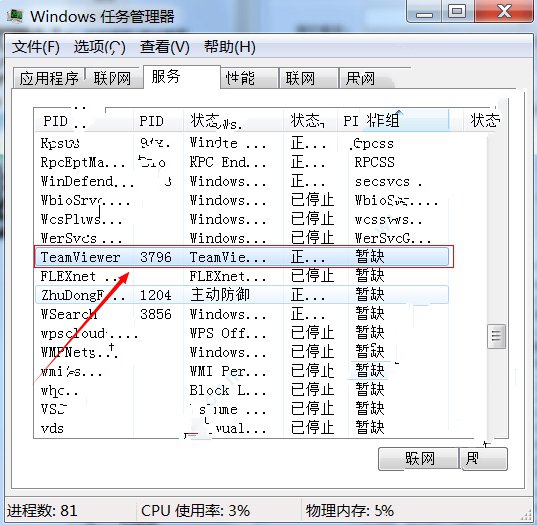Sort by the PI 排组 column header
This screenshot has height=525, width=537.
coord(393,121)
